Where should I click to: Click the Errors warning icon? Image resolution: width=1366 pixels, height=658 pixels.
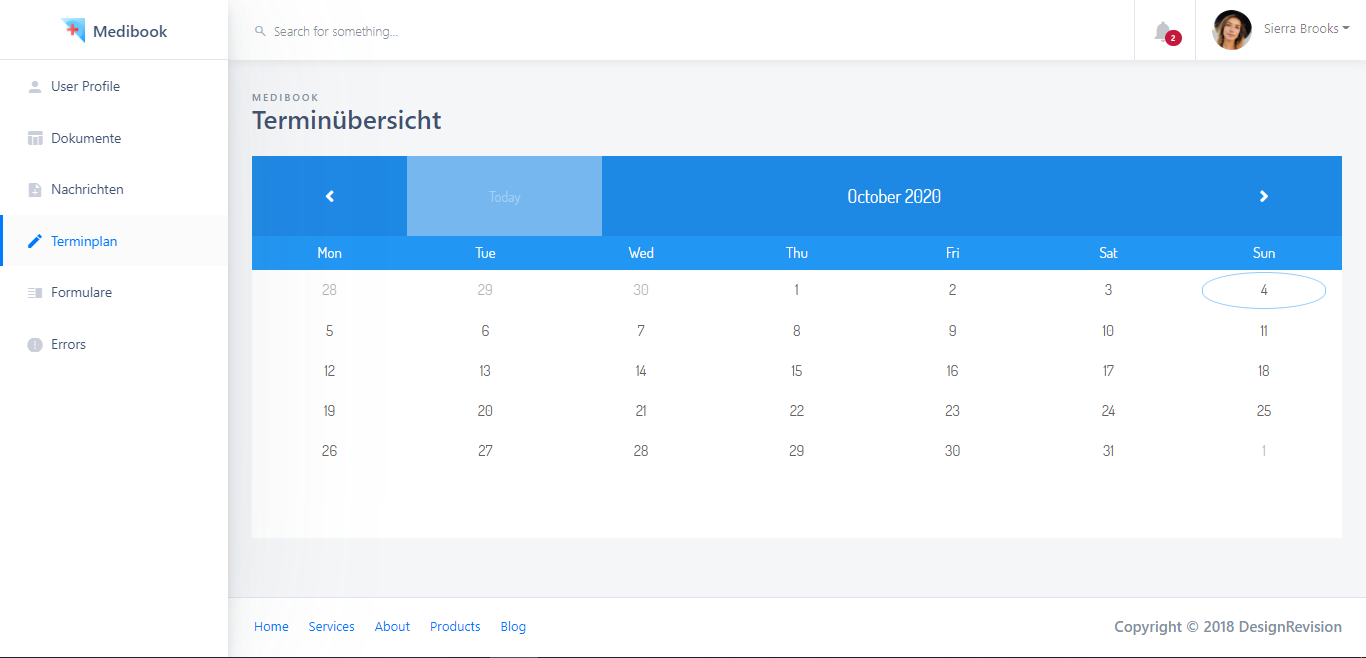point(35,345)
